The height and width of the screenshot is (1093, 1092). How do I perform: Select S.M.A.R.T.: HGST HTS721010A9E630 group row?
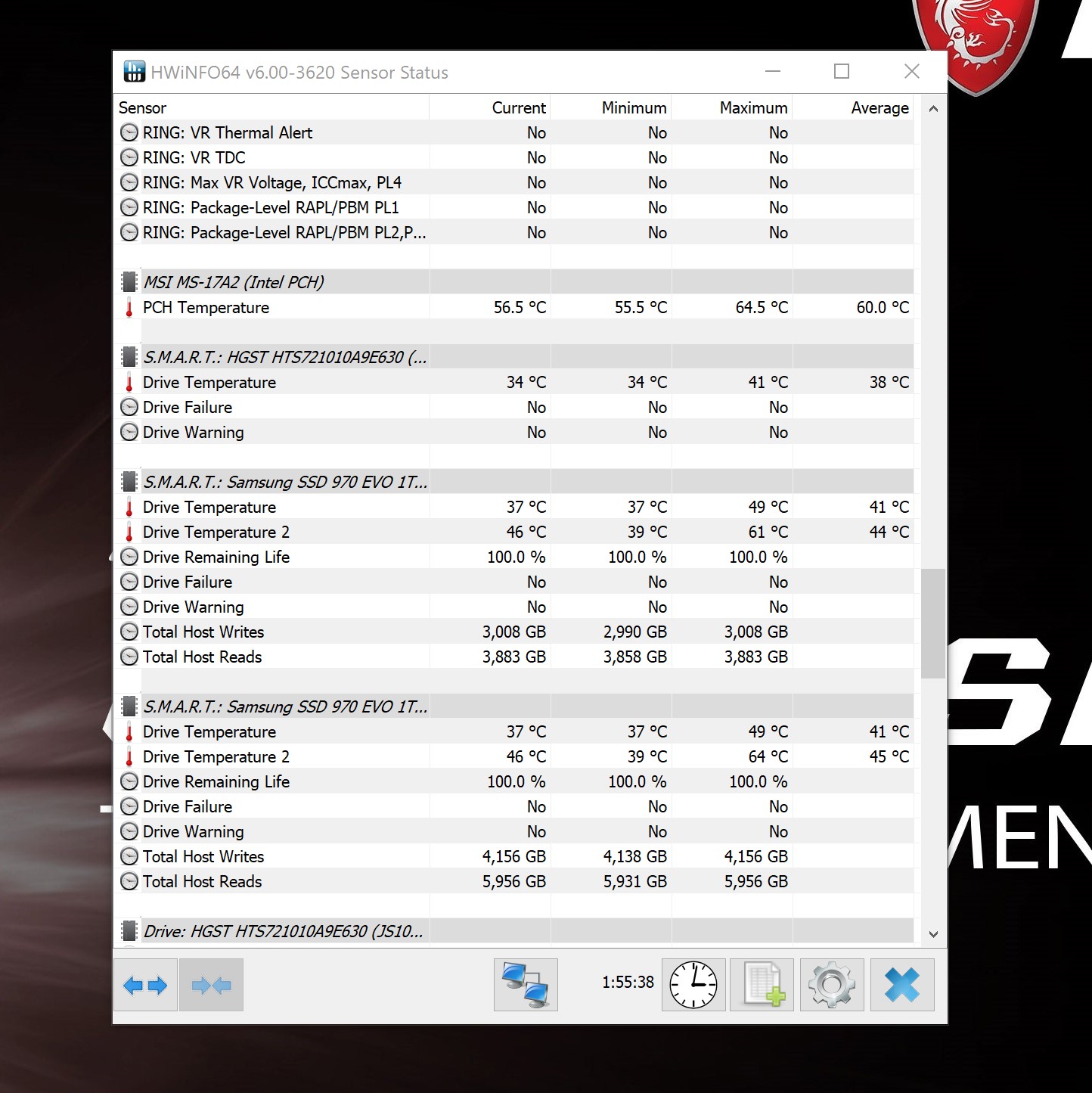tap(513, 357)
